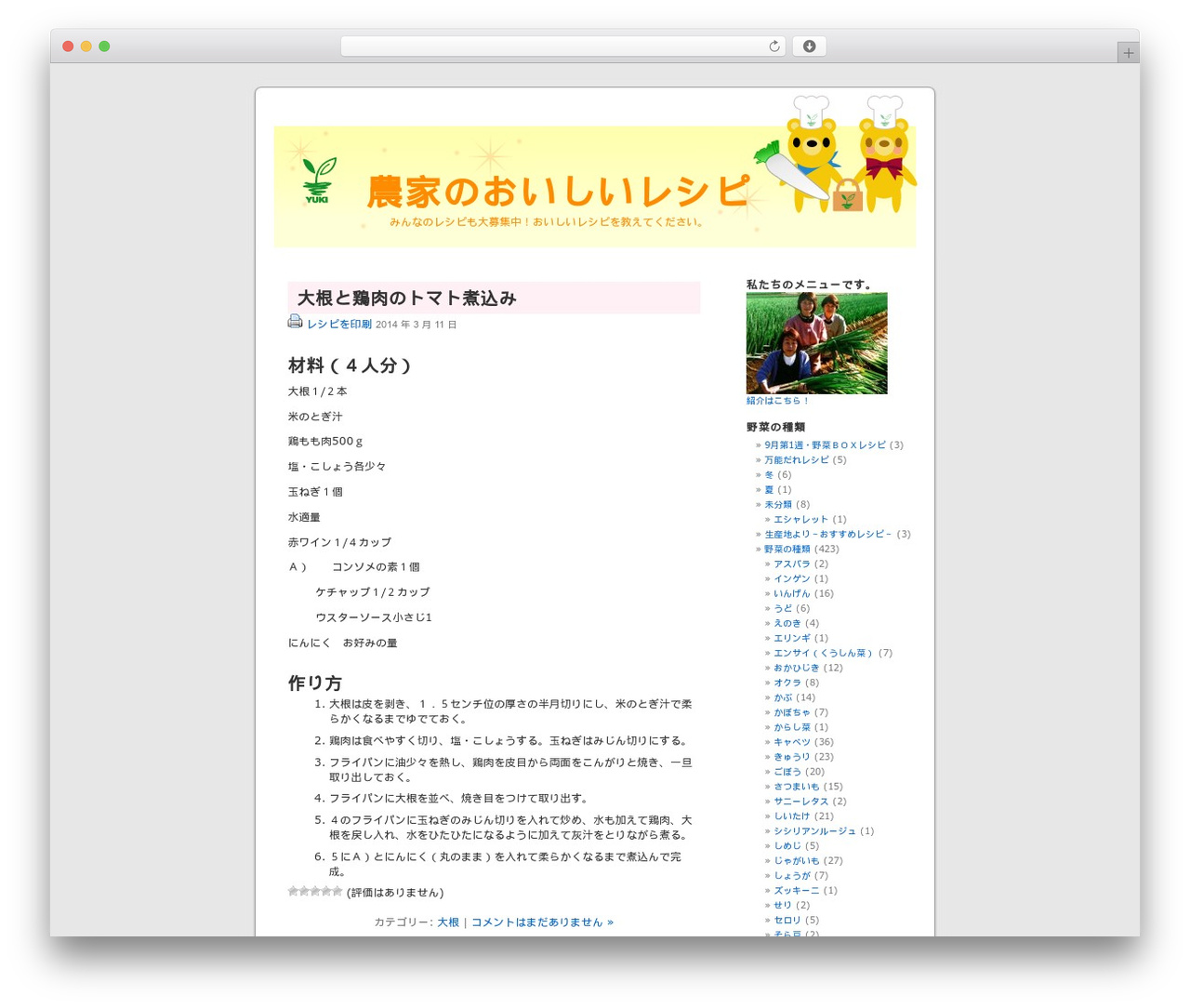Open the 大根 category link under the recipe
Screen dimensions: 1190x1008
pyautogui.click(x=448, y=922)
